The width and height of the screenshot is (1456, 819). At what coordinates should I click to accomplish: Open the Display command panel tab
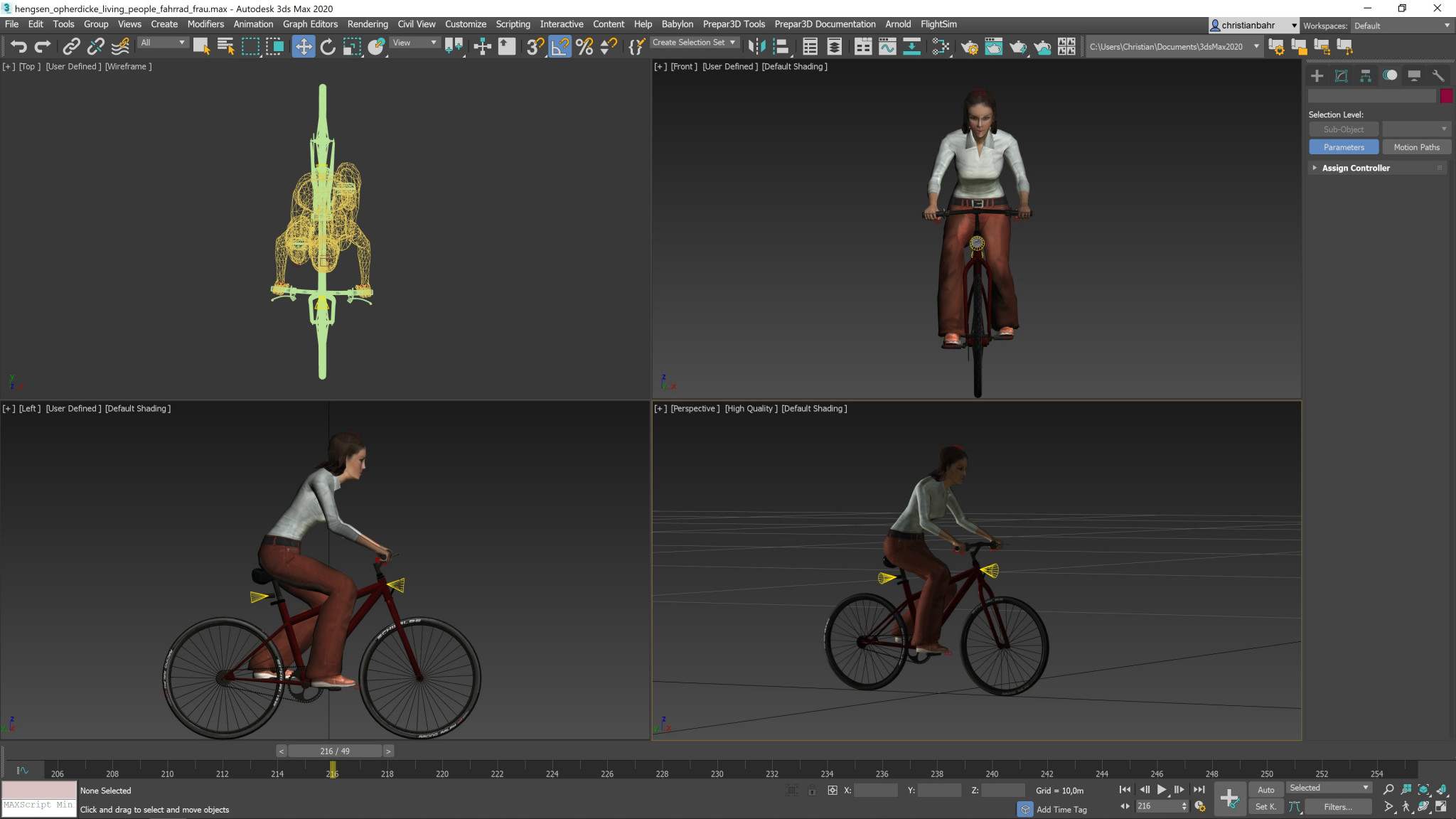click(1413, 76)
